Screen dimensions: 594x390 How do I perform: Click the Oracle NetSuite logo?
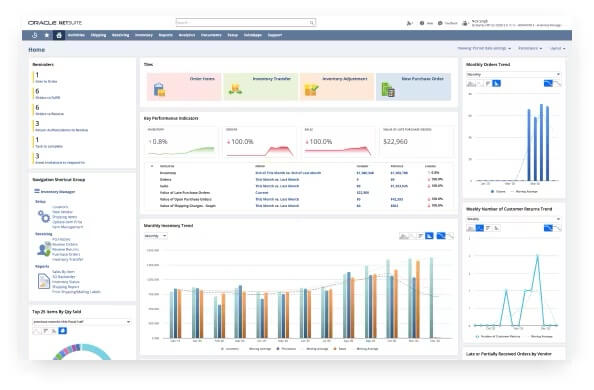(x=55, y=23)
